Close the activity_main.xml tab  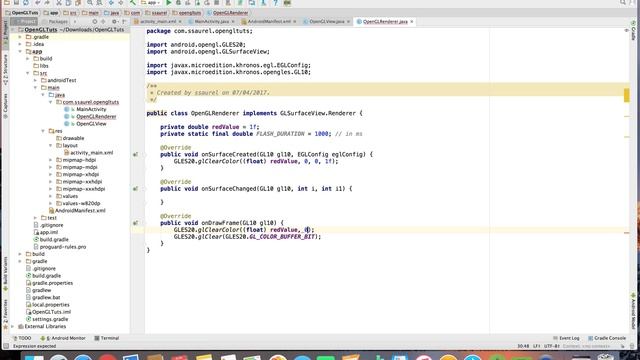tap(180, 22)
